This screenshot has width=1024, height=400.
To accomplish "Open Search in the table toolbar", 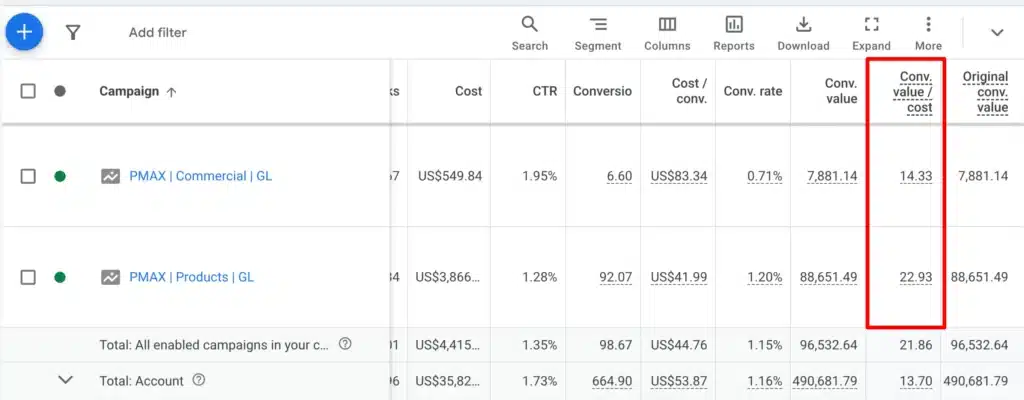I will pyautogui.click(x=530, y=33).
